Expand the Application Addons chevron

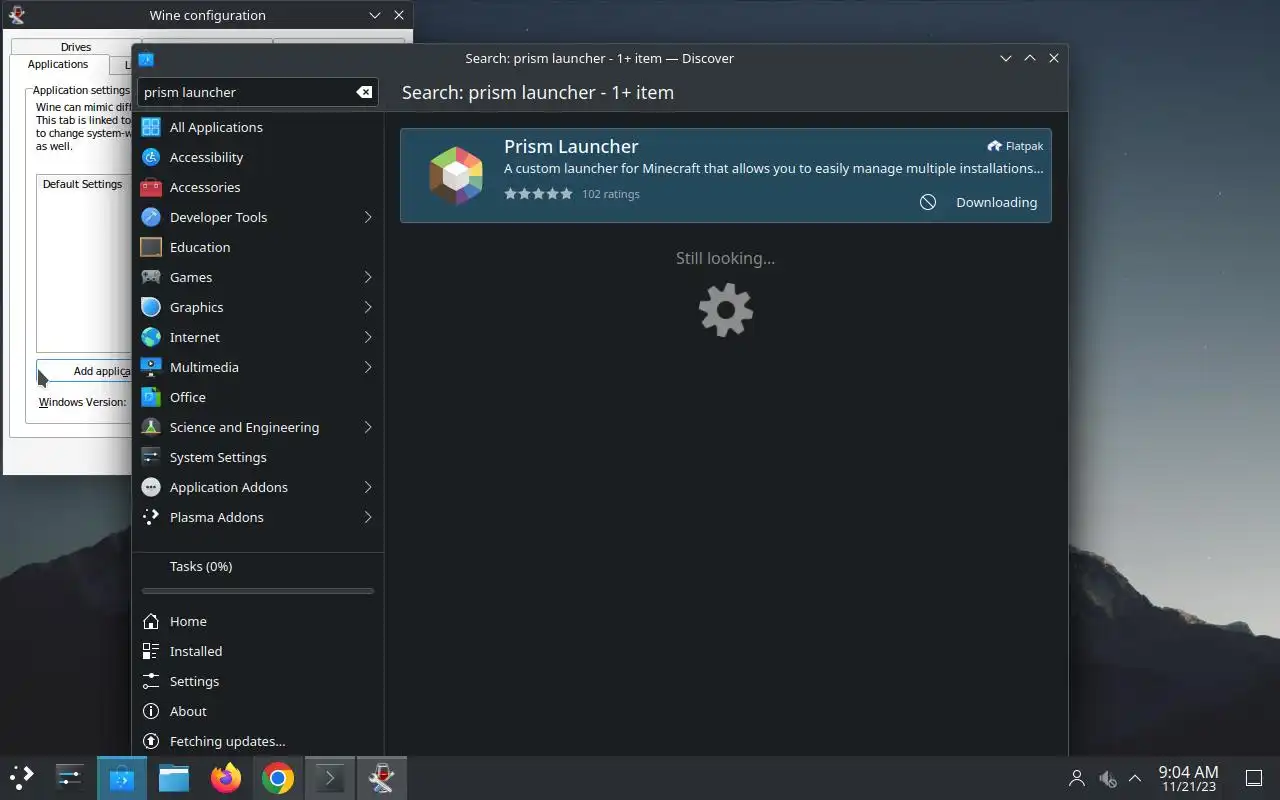point(367,487)
